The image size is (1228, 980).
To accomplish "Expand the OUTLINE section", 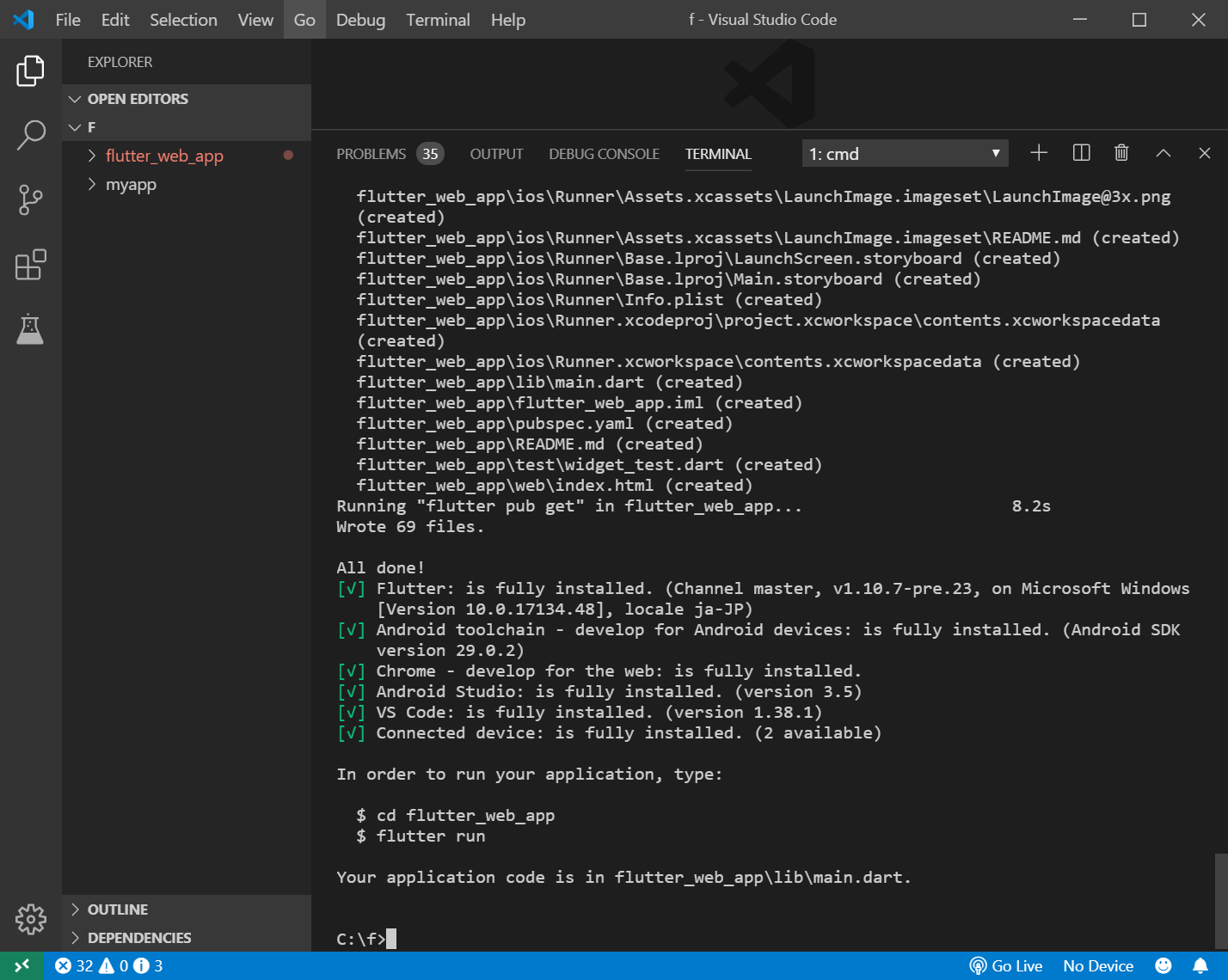I will click(118, 910).
